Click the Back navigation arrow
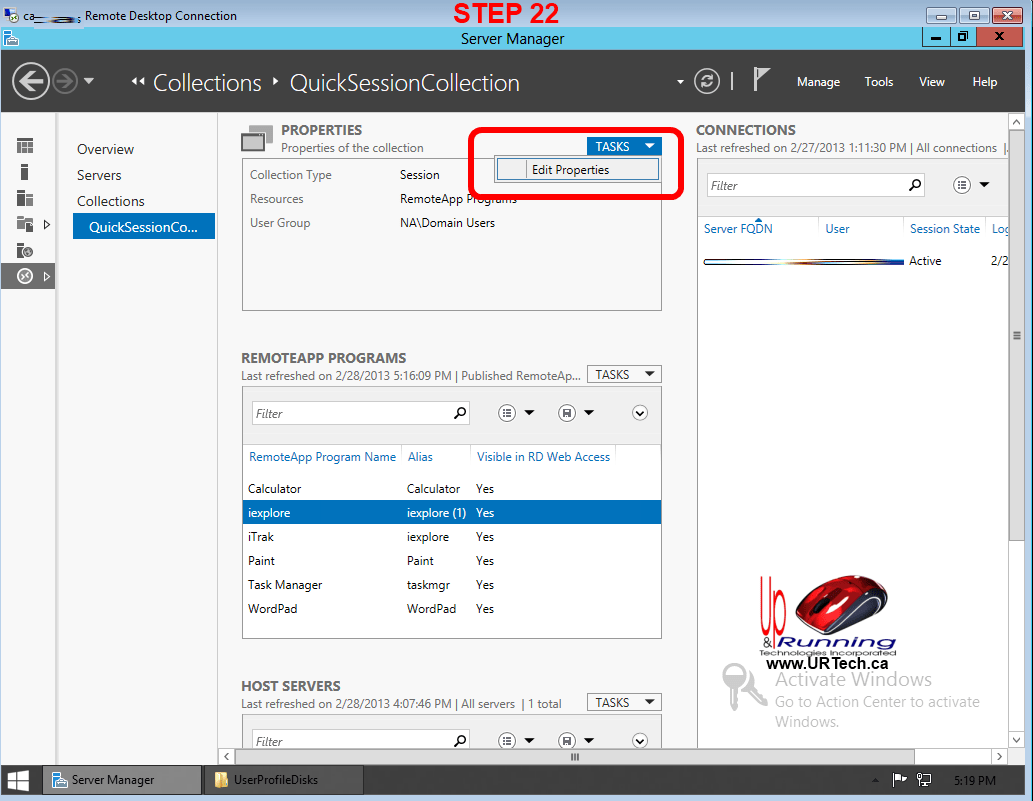 point(31,82)
